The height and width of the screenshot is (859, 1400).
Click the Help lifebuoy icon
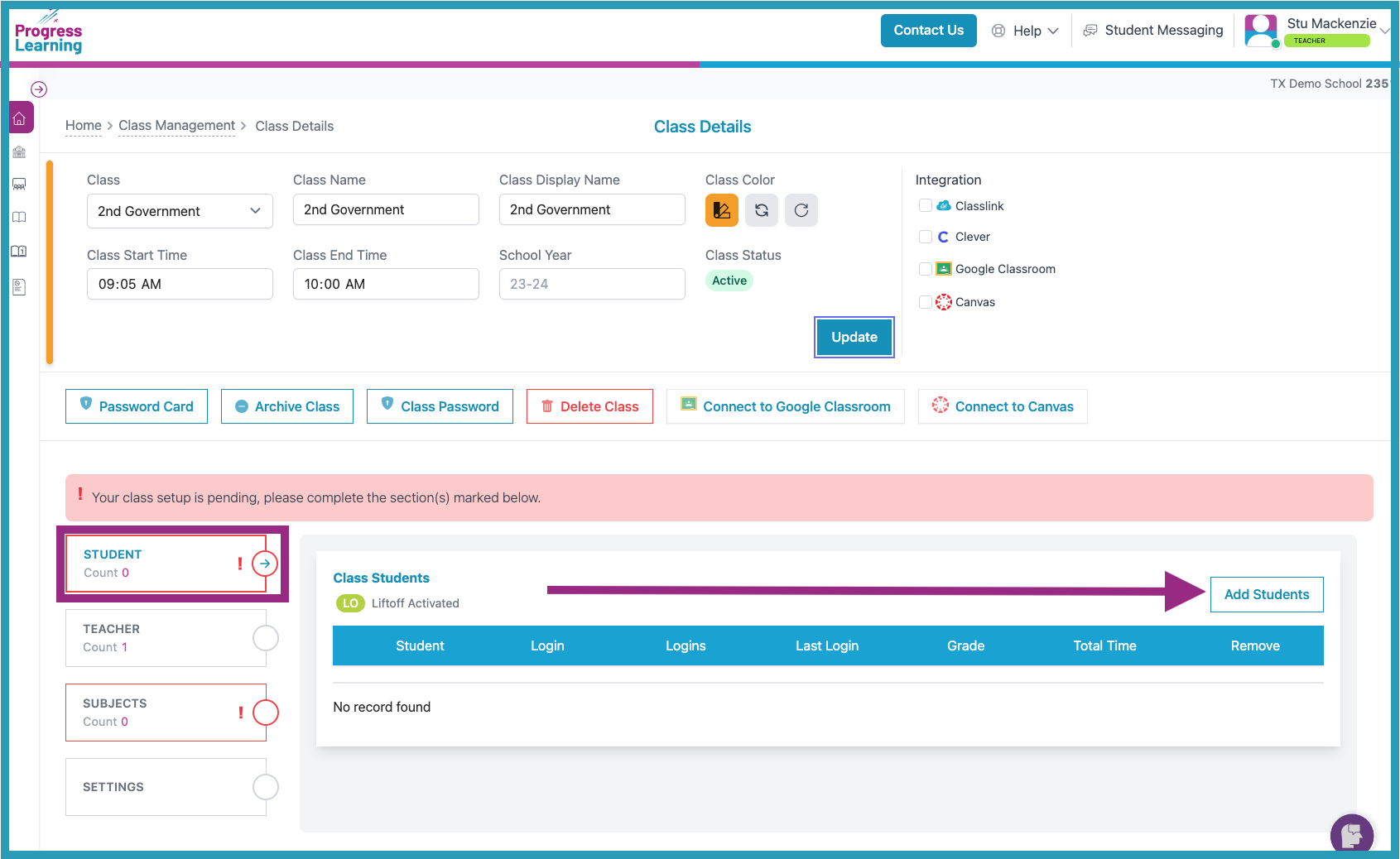point(998,31)
